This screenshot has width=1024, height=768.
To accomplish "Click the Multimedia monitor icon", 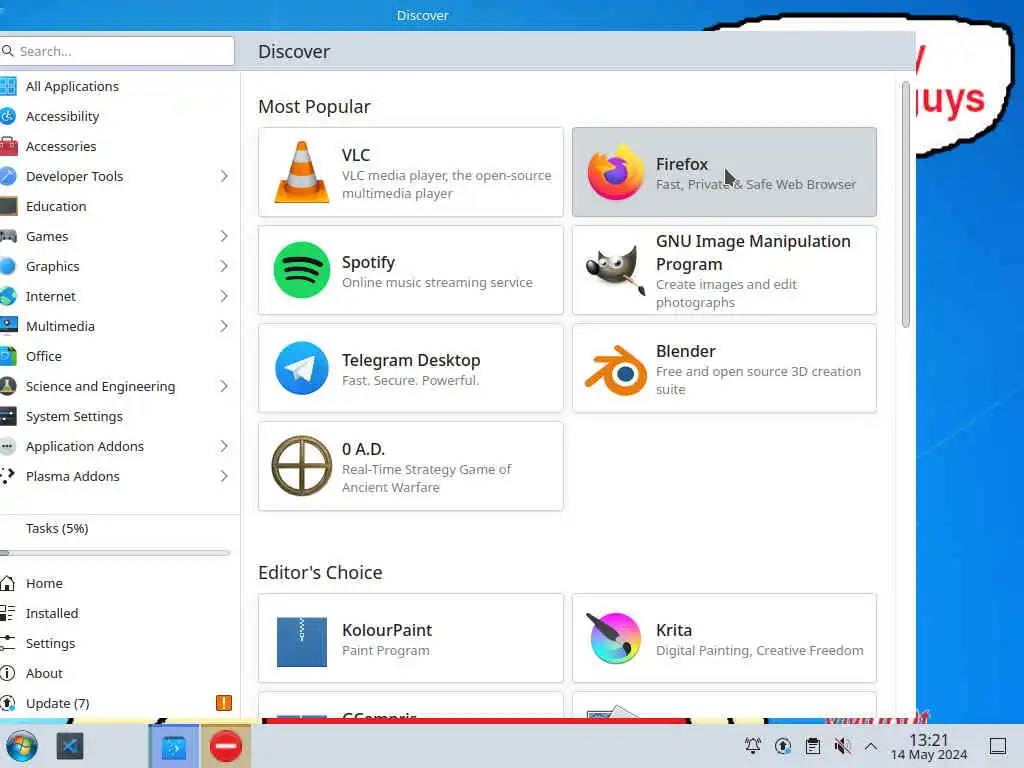I will 8,325.
